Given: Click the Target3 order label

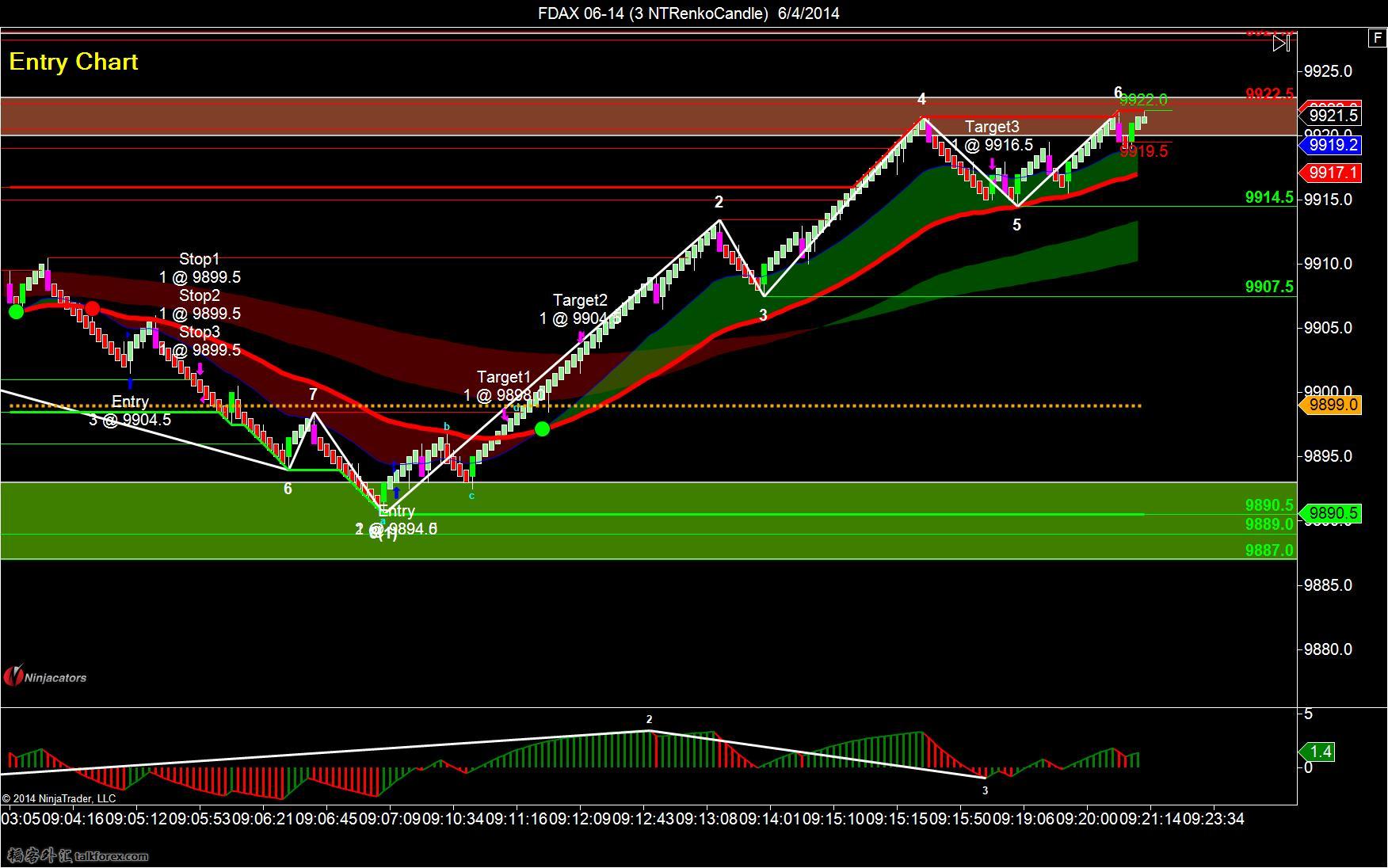Looking at the screenshot, I should point(992,135).
